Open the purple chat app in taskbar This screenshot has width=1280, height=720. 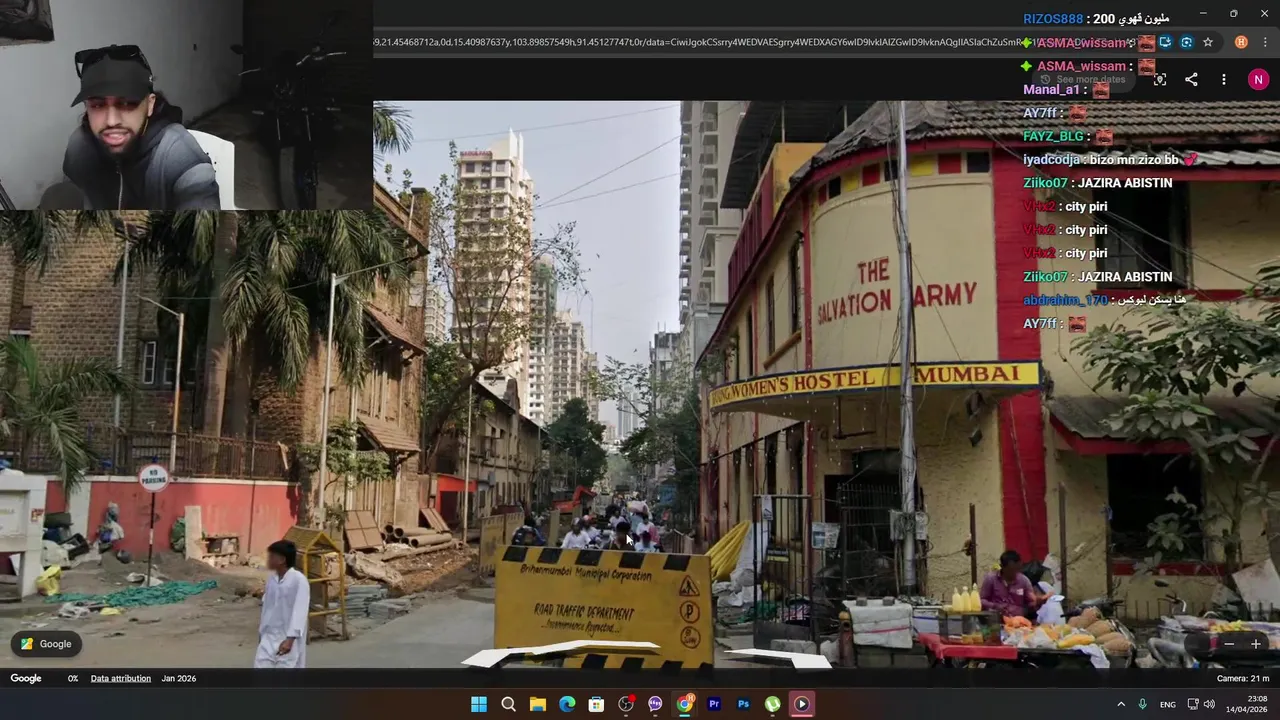pyautogui.click(x=655, y=704)
